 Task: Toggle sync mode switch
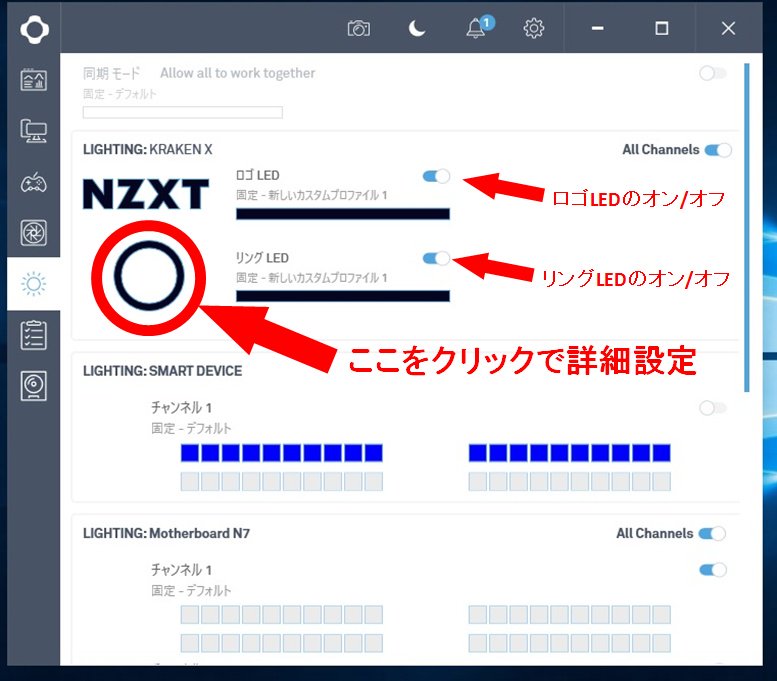713,73
